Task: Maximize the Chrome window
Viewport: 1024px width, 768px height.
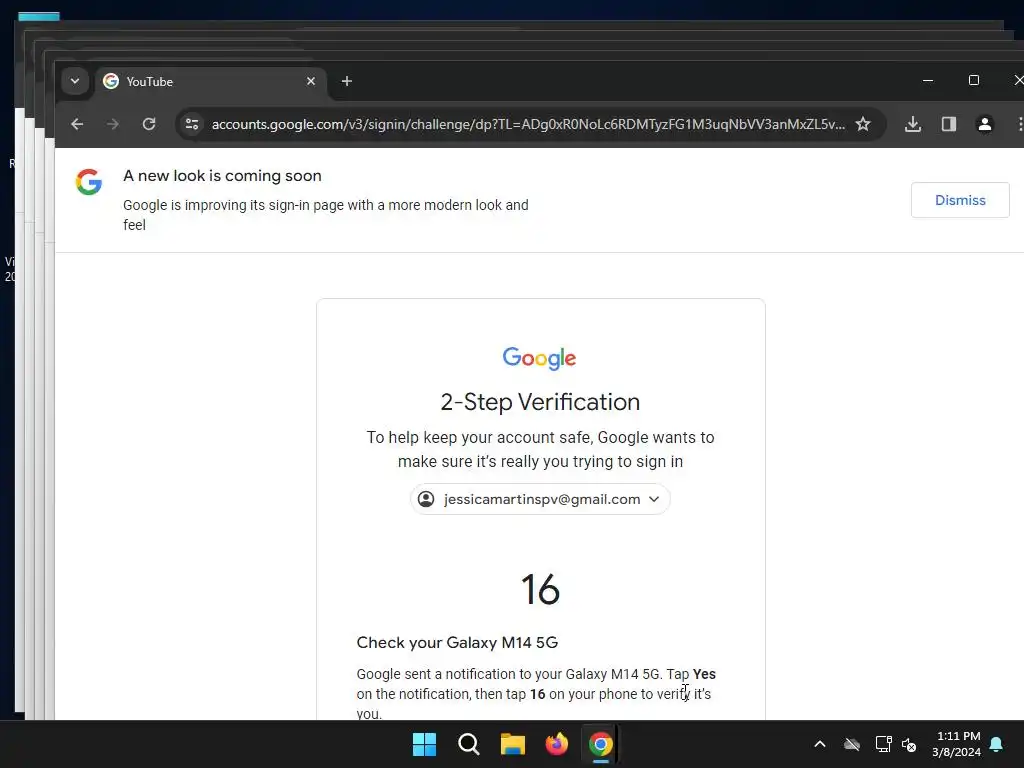Action: 974,80
